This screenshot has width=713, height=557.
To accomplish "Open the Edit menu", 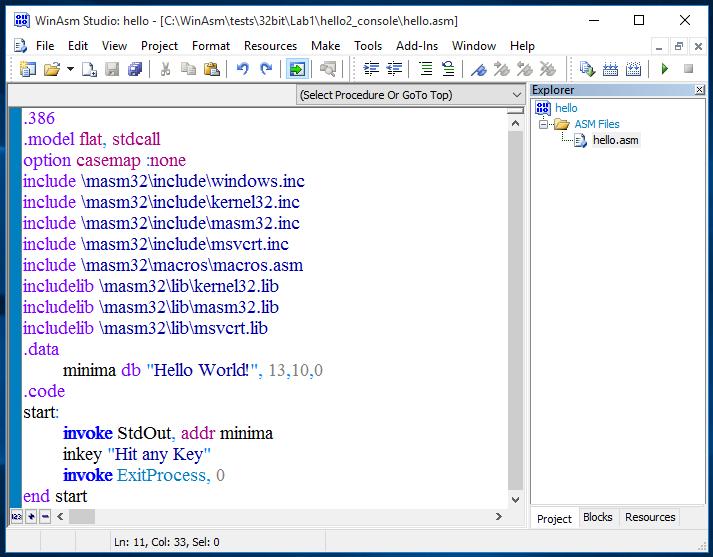I will (78, 46).
